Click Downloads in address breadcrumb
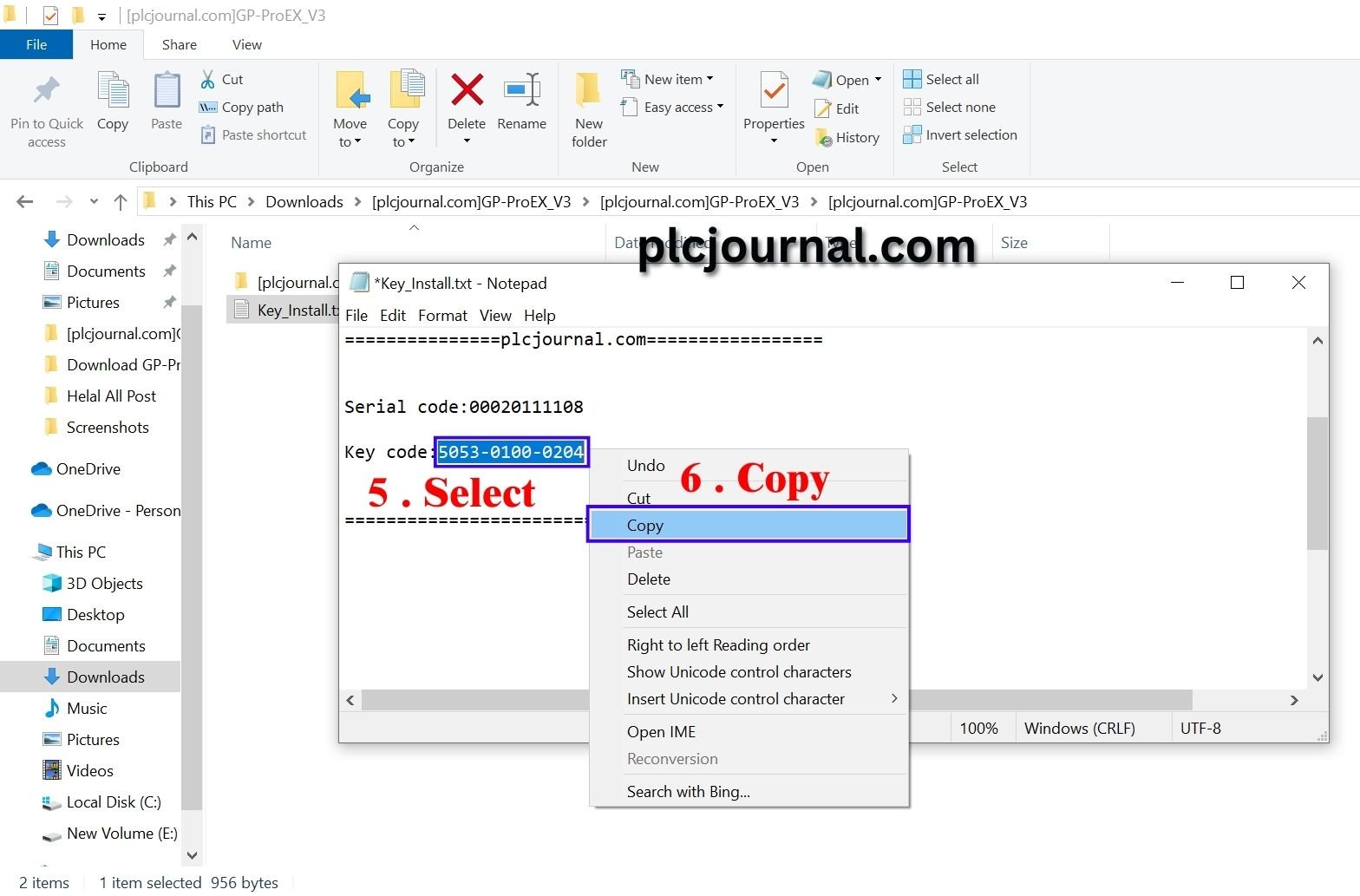The image size is (1360, 896). [304, 201]
